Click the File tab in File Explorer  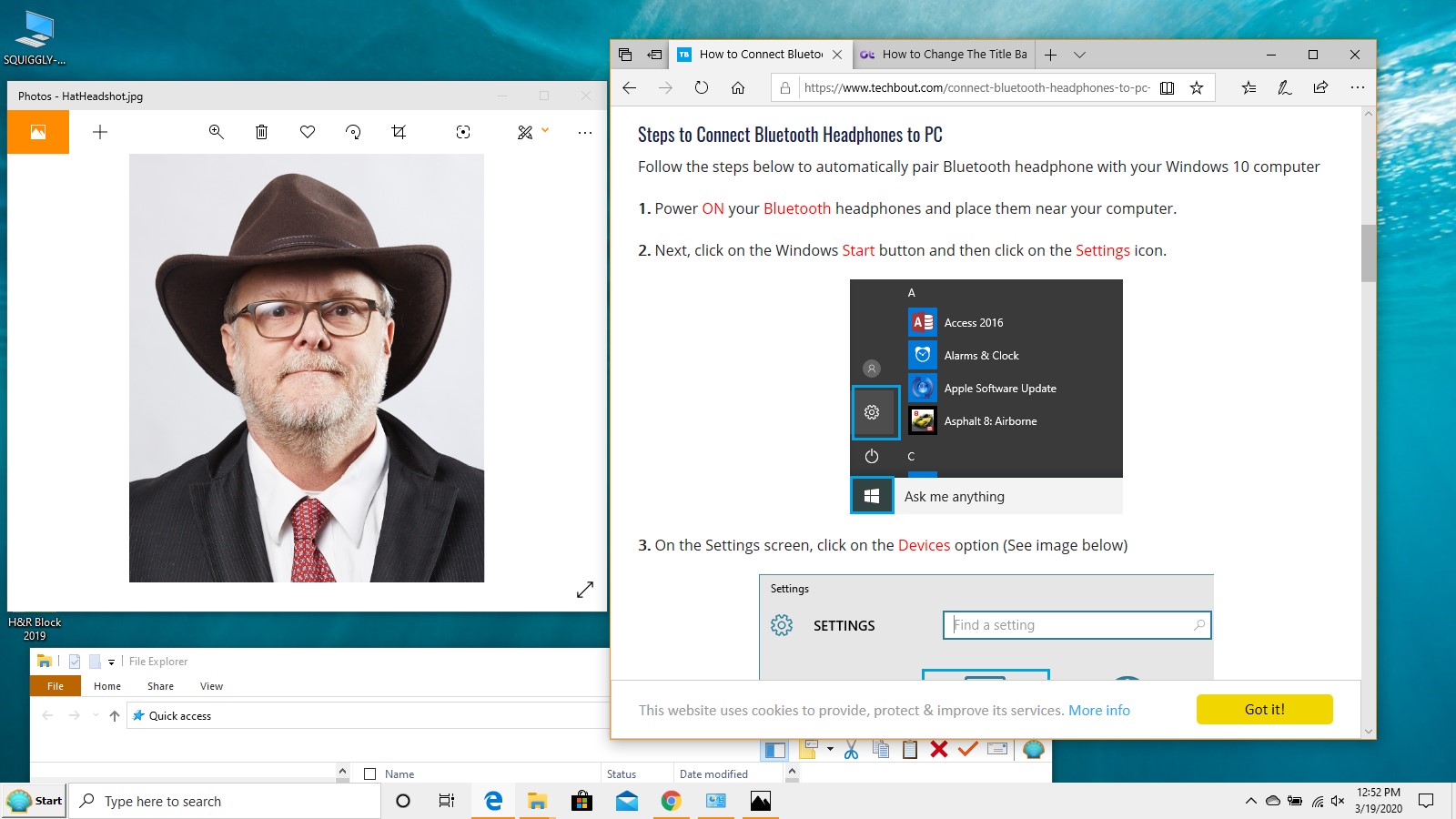click(x=56, y=686)
